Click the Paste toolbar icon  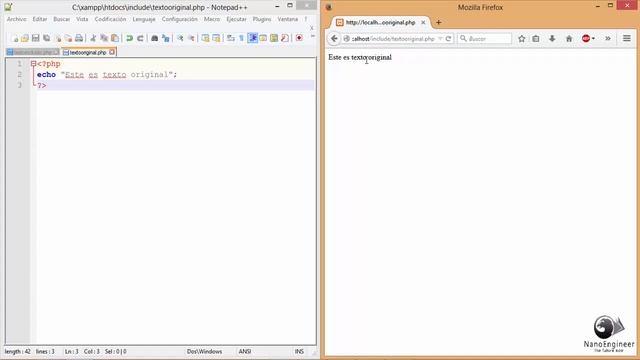(115, 38)
